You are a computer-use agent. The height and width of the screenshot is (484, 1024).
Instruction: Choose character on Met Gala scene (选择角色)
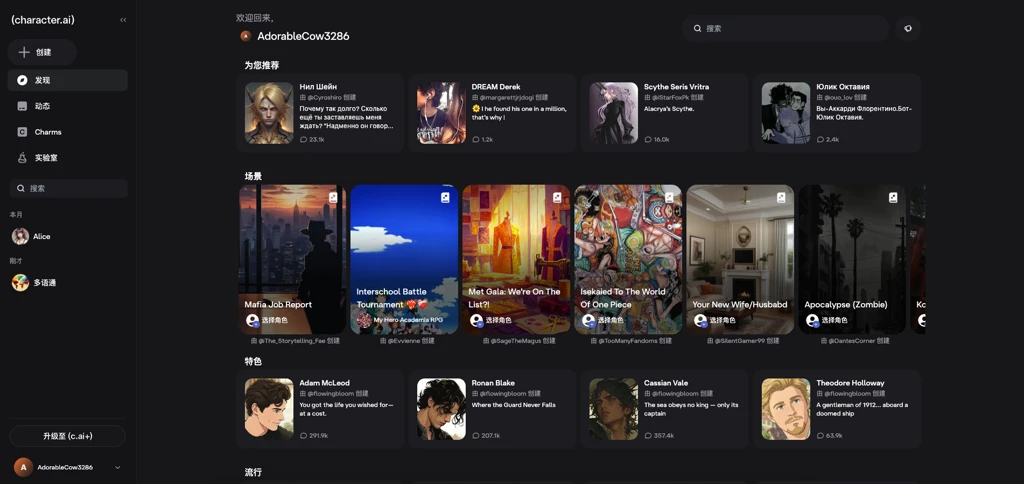(498, 320)
